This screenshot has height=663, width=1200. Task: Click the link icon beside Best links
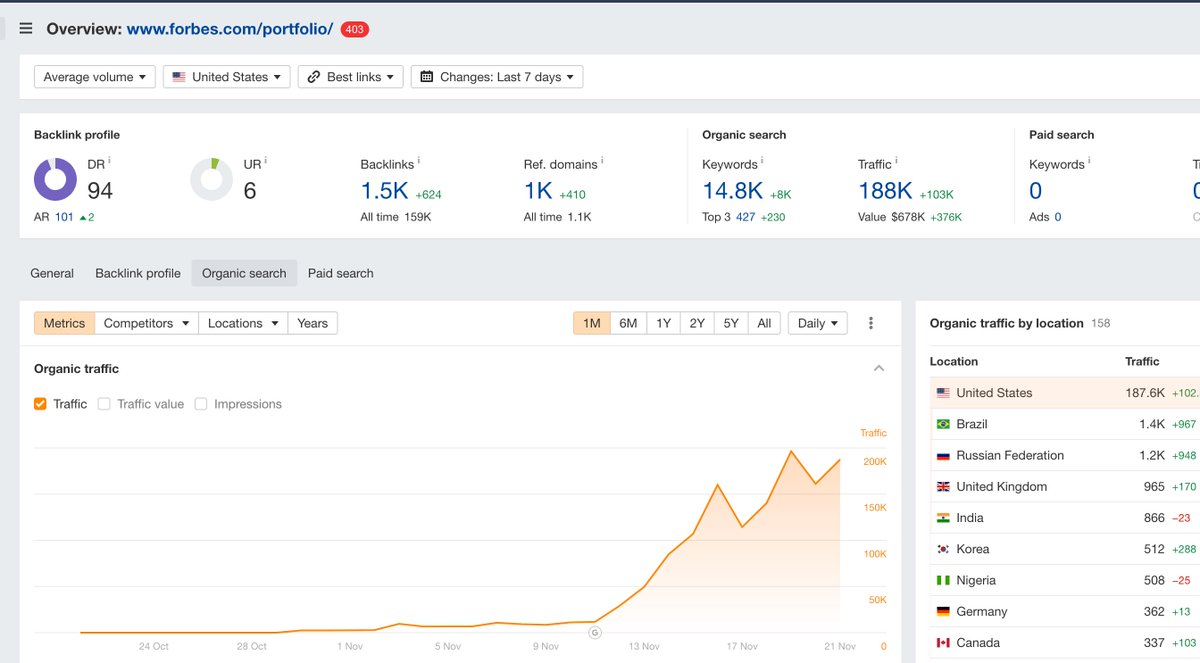[311, 76]
